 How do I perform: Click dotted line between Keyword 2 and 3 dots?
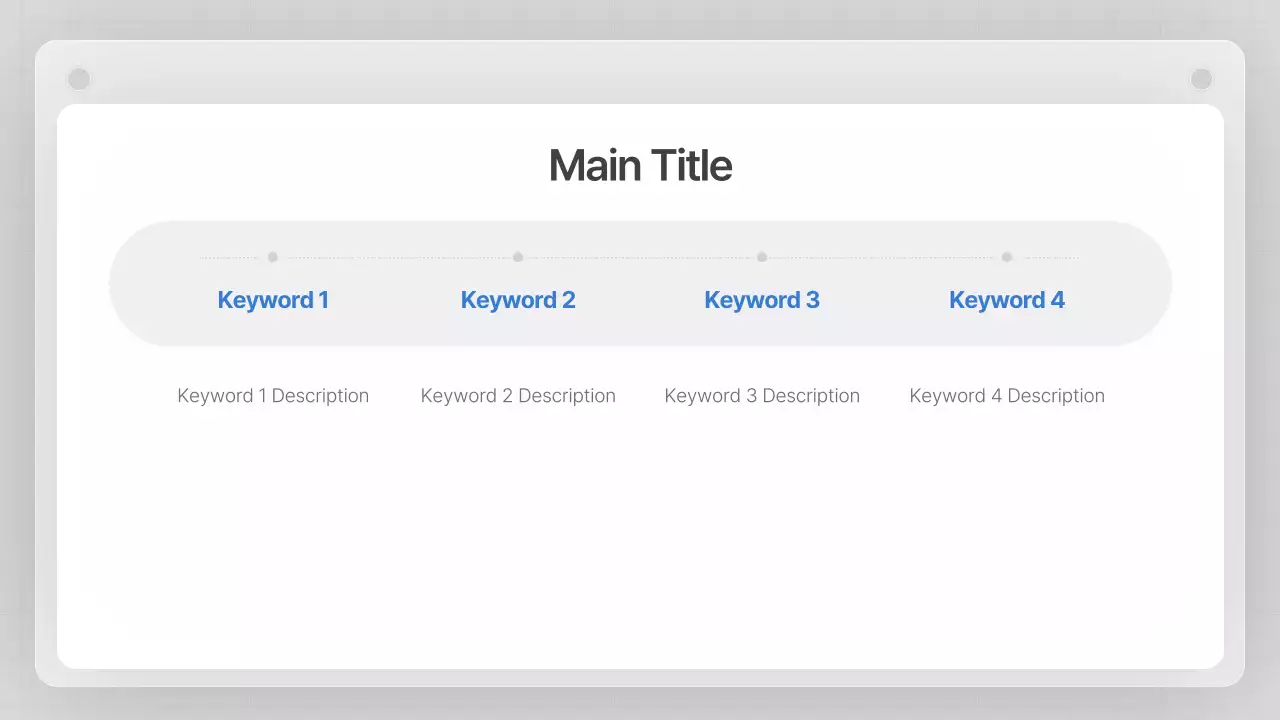640,258
